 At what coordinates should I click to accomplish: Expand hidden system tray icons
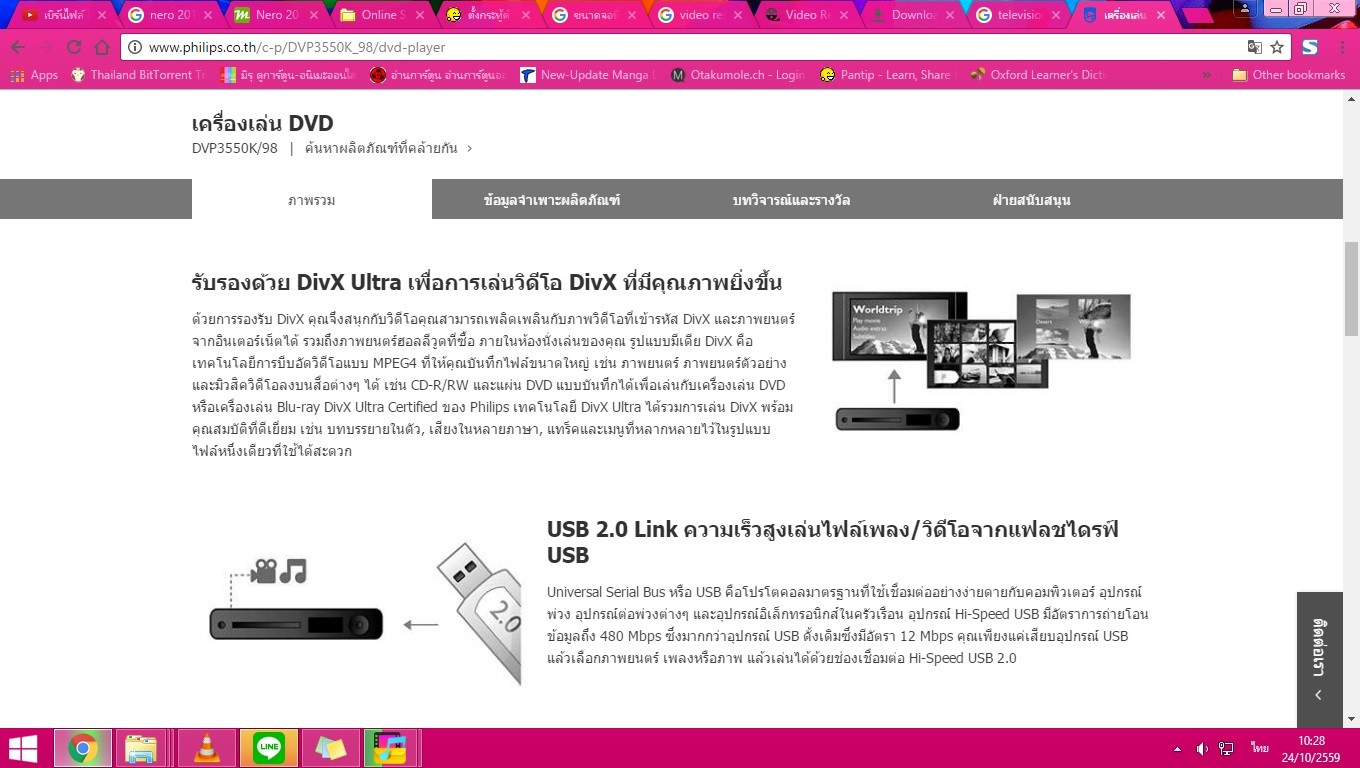pos(1178,748)
